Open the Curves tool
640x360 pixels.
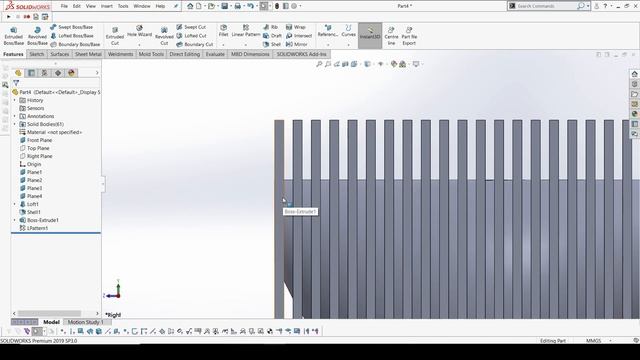click(x=348, y=31)
